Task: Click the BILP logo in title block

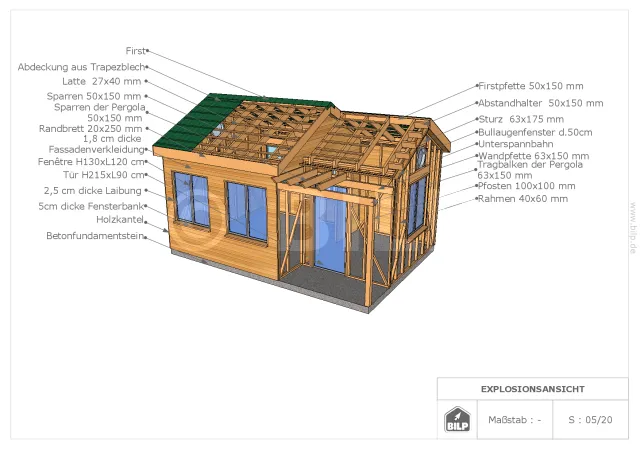Action: point(457,419)
